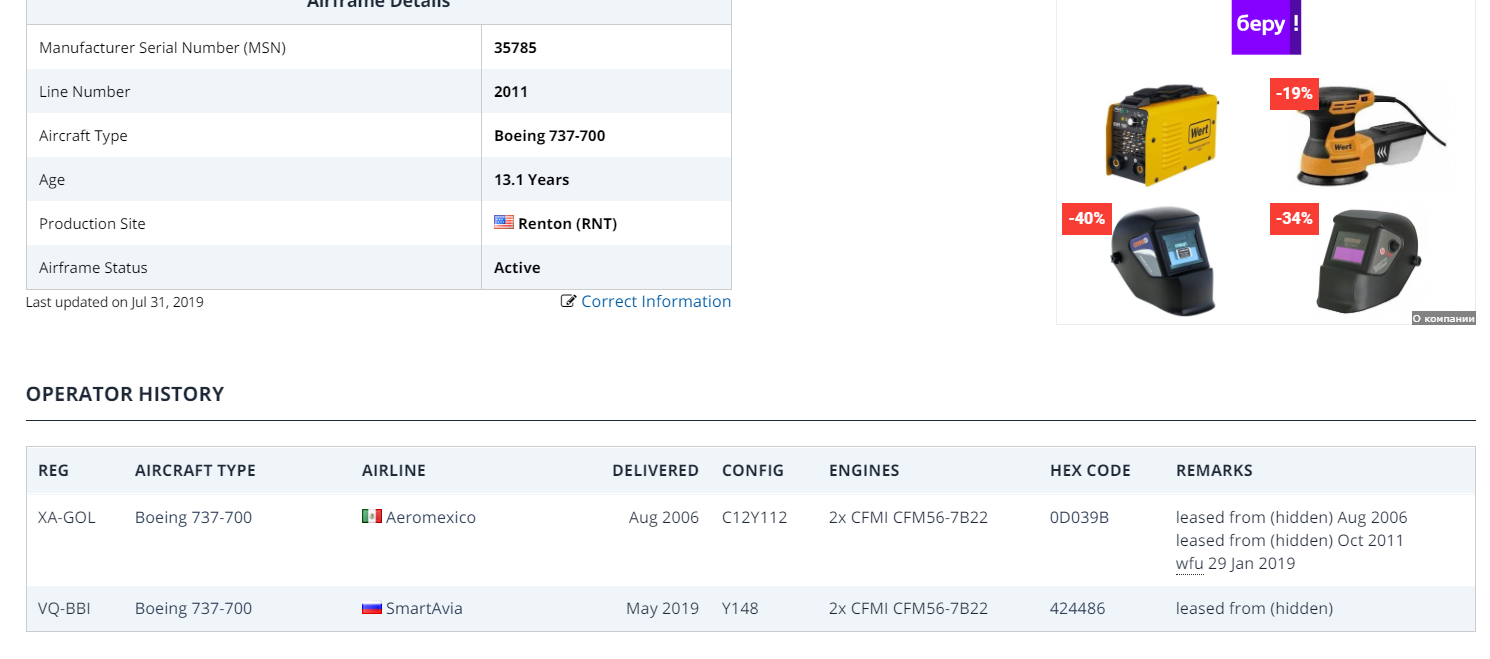Click the -34% welding helmet image
1490x659 pixels.
tap(1367, 262)
